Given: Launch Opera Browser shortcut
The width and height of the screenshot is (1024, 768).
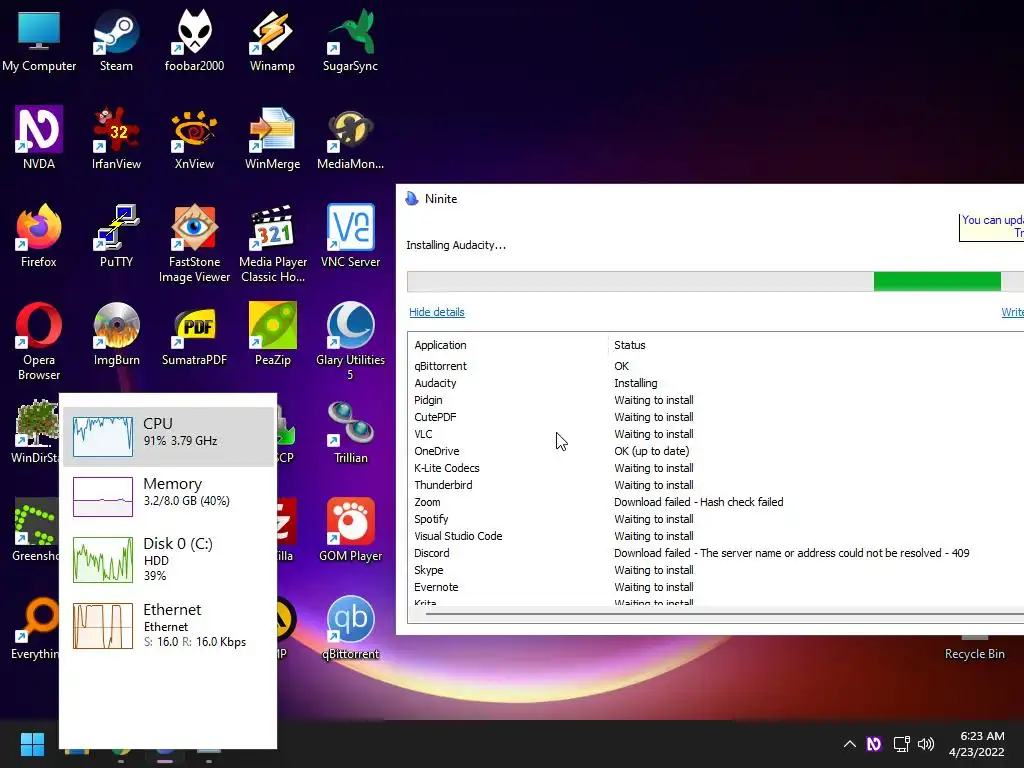Looking at the screenshot, I should pos(39,342).
